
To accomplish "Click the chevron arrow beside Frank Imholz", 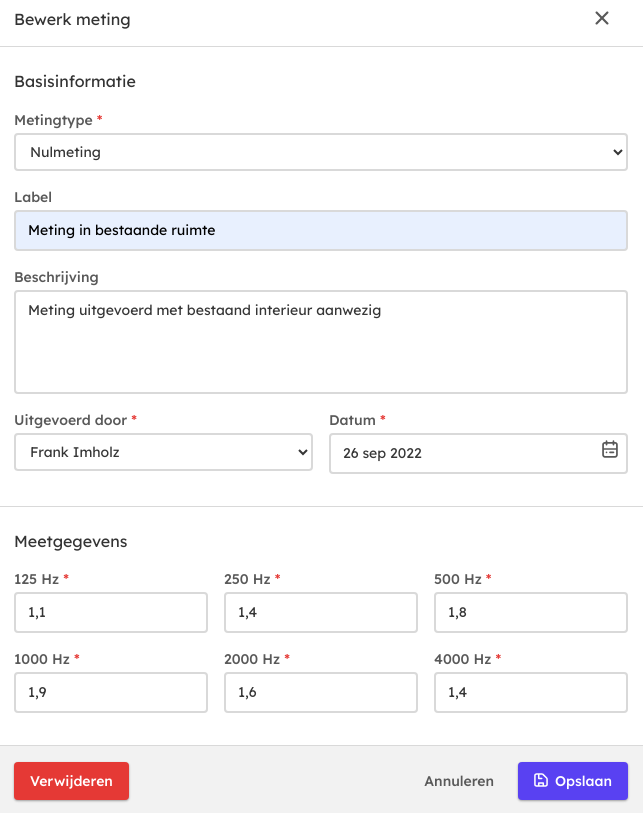I will (304, 452).
